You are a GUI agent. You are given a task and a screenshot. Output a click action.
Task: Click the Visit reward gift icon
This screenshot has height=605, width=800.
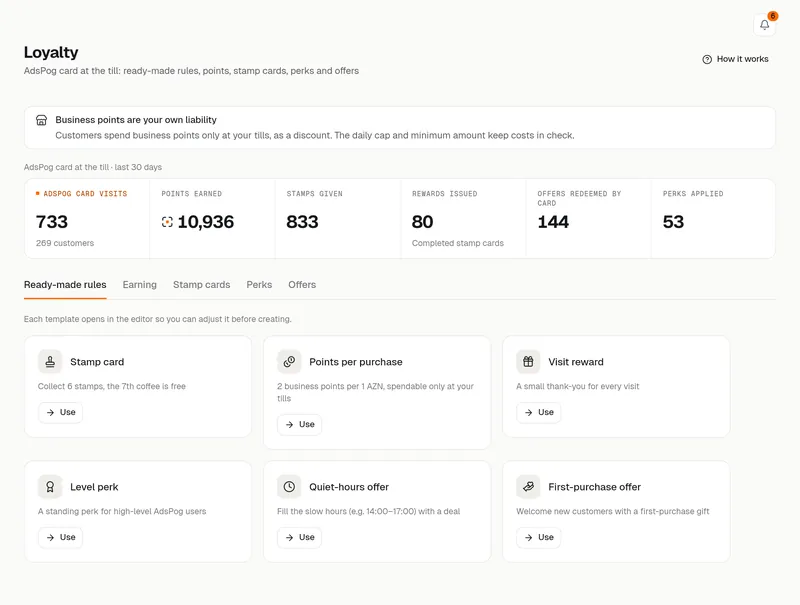(x=528, y=362)
